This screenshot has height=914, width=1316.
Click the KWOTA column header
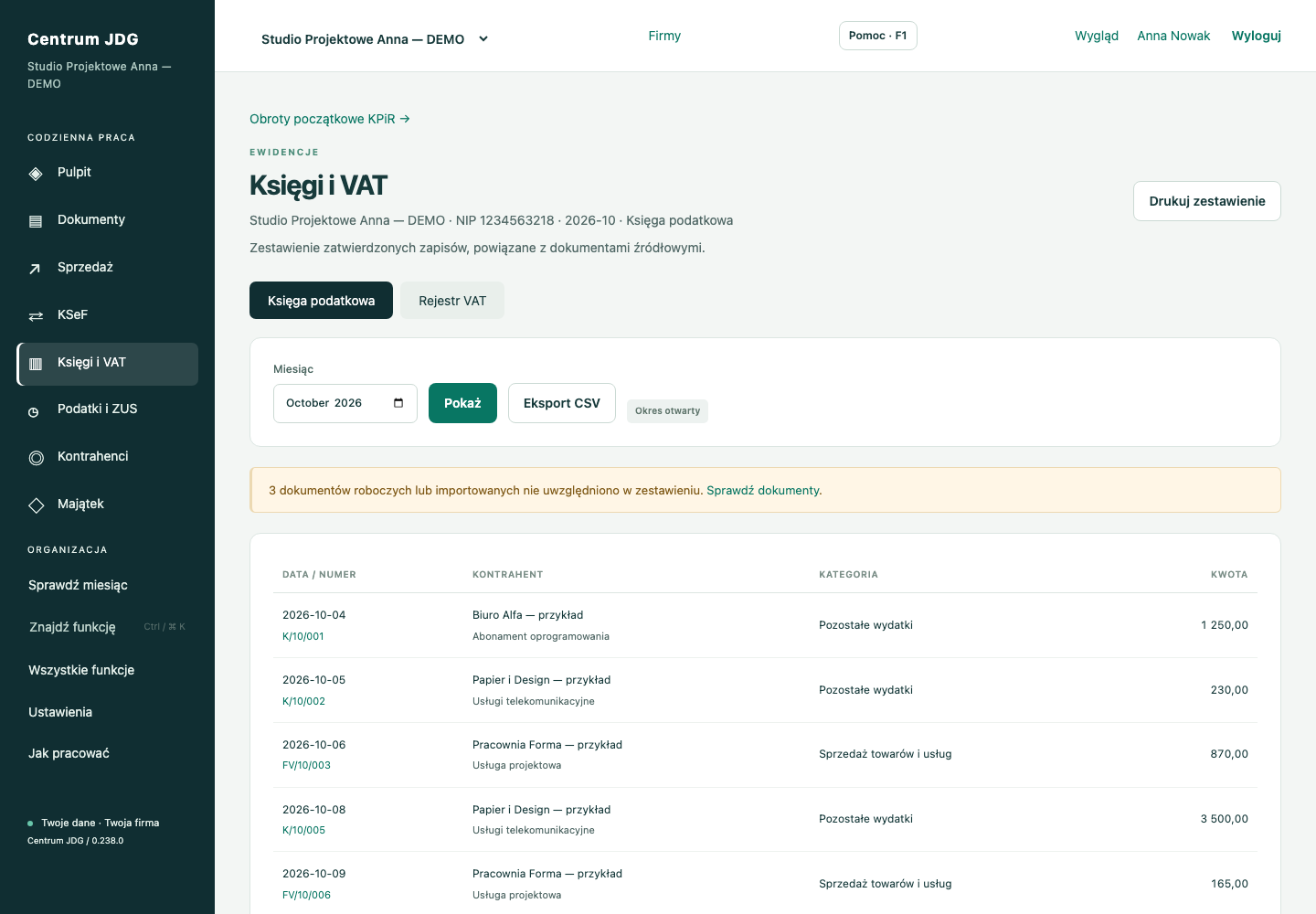(1229, 575)
